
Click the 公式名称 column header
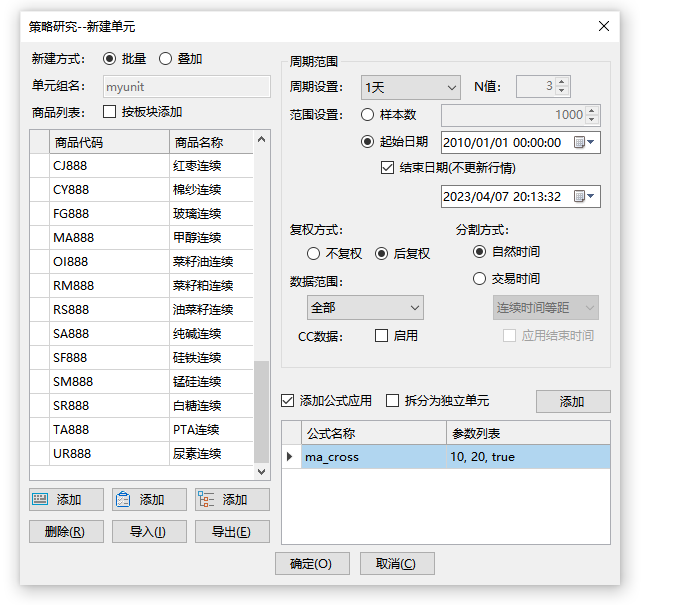click(x=363, y=434)
